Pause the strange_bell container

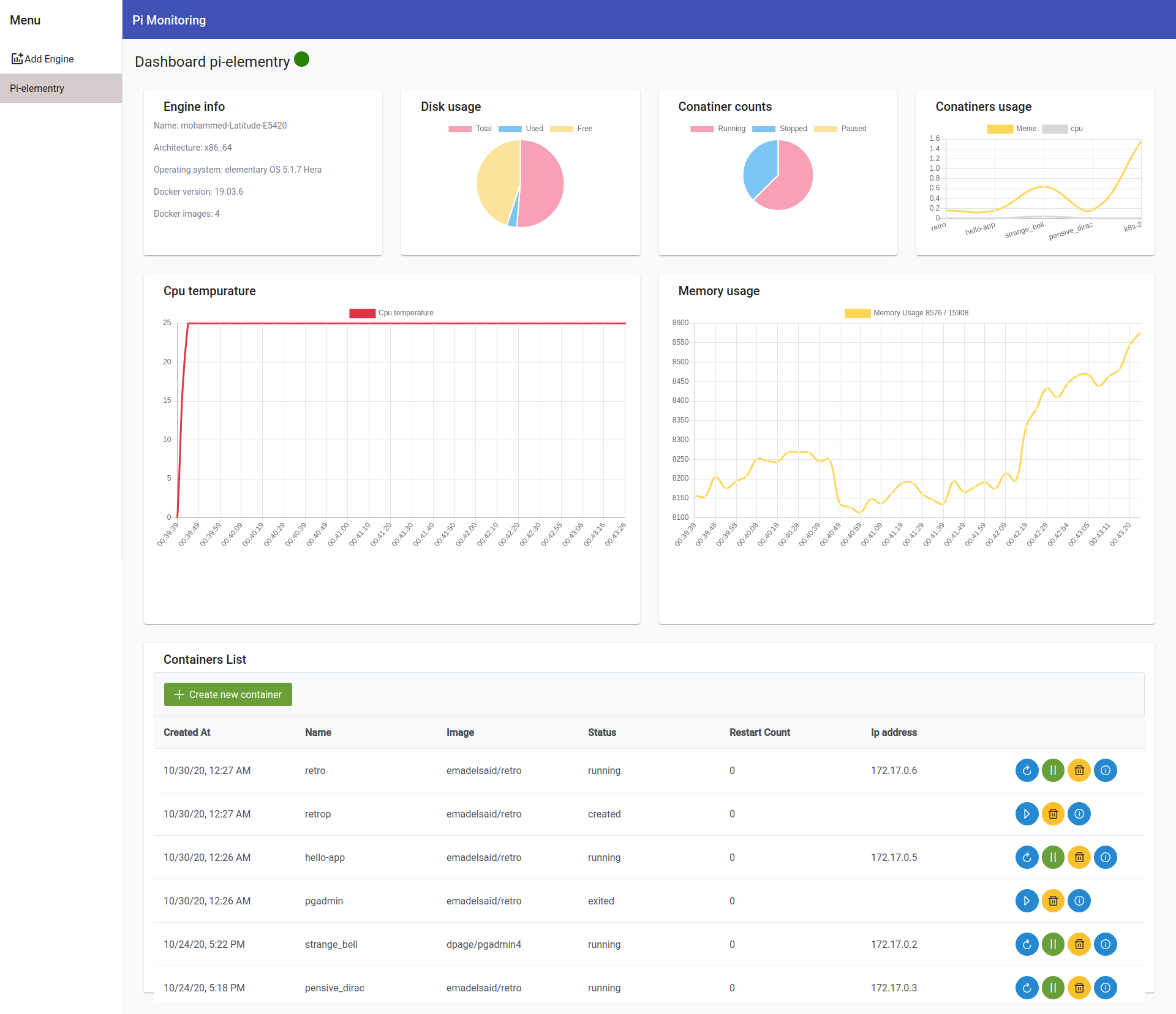point(1053,944)
